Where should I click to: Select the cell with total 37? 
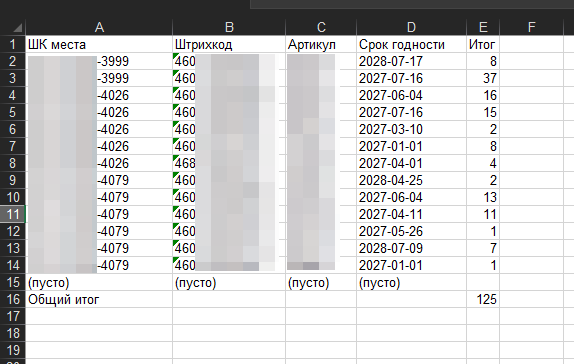483,78
